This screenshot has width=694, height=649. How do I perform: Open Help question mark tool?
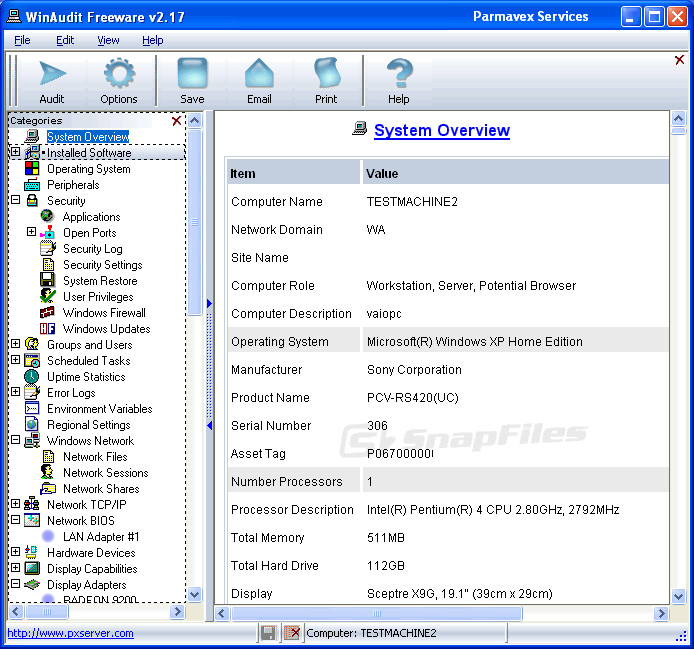coord(399,82)
